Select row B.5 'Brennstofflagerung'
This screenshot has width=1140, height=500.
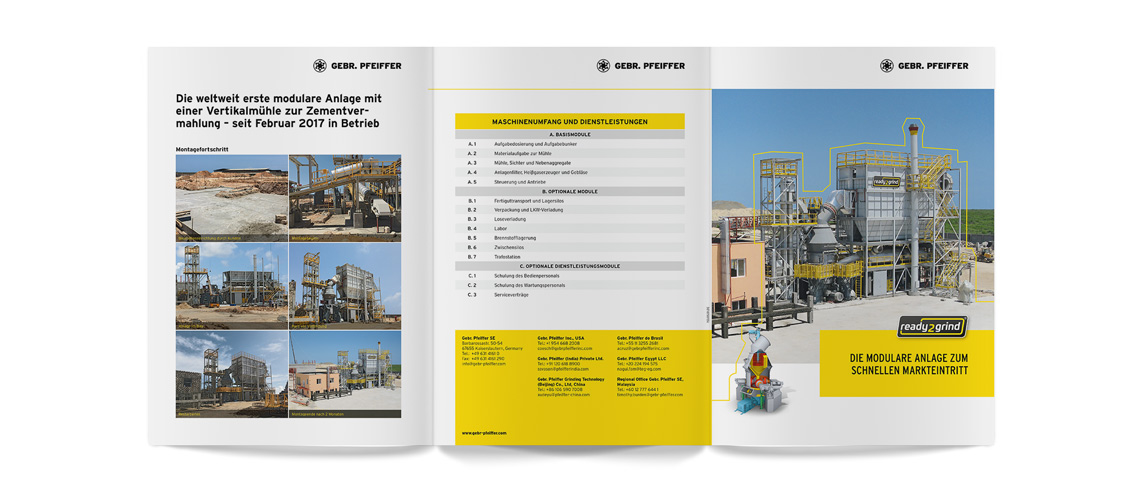570,238
